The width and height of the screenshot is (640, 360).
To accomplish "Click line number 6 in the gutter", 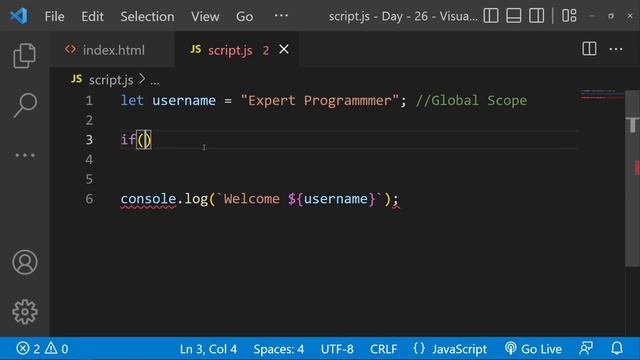I will [89, 199].
